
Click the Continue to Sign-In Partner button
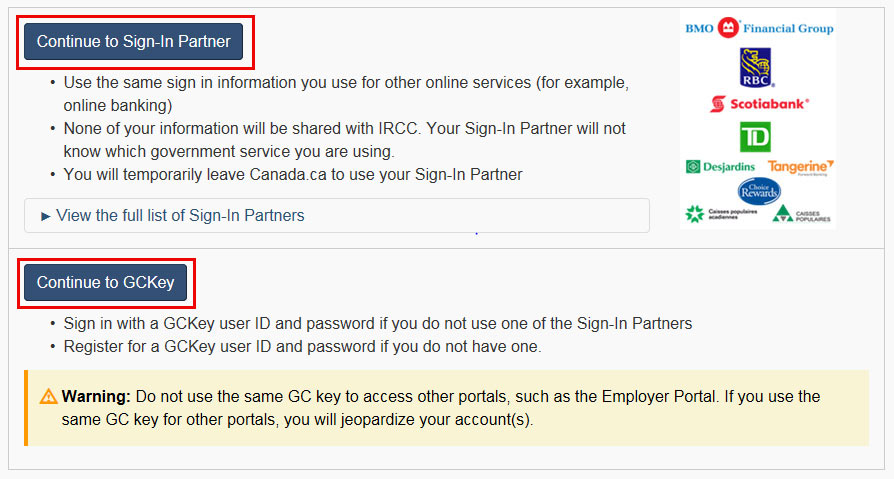click(x=133, y=42)
